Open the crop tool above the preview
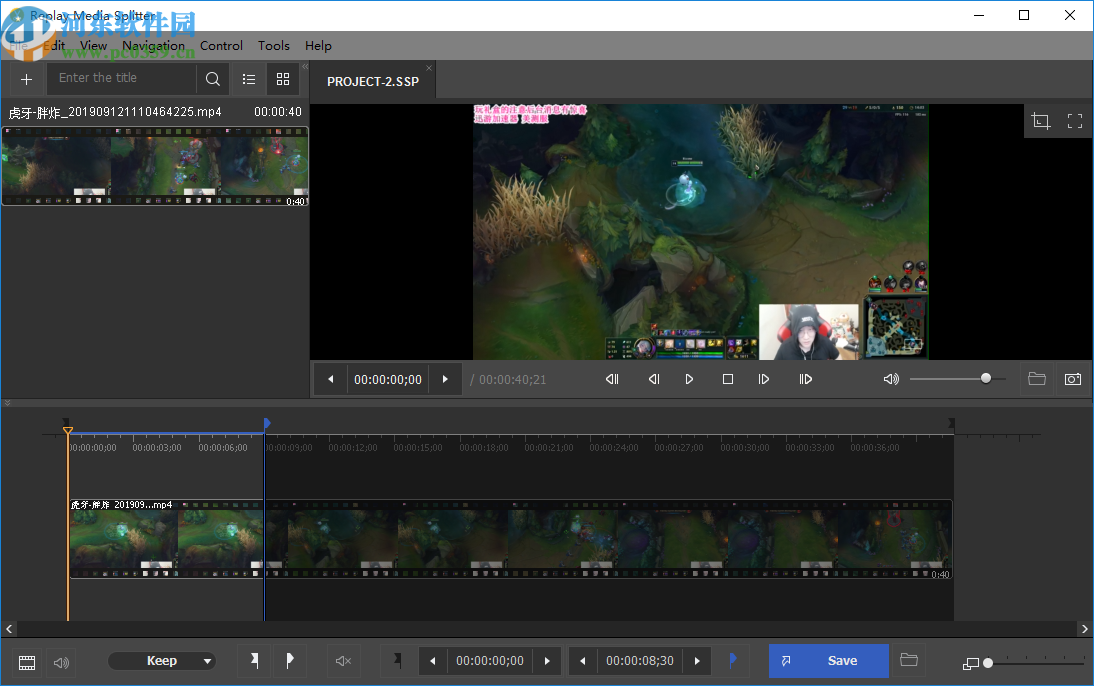Screen dimensions: 1094x686 click(1041, 120)
